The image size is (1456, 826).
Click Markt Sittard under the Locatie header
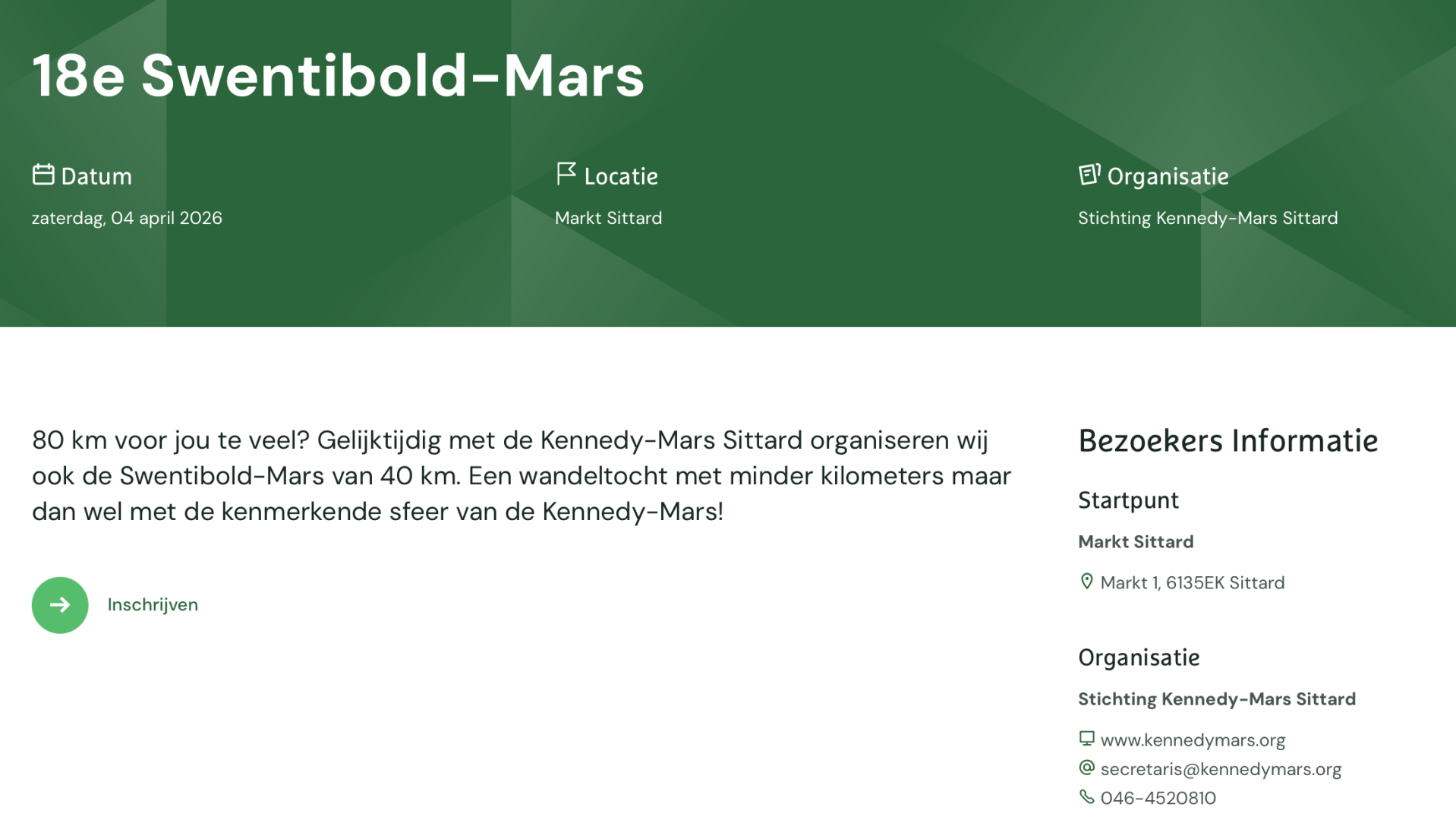[x=608, y=219]
